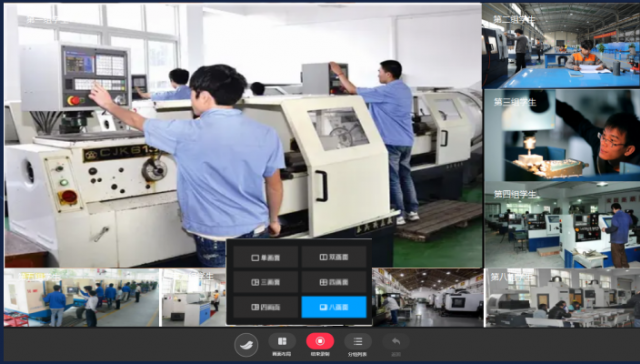Stop recording with the red button

coord(320,345)
